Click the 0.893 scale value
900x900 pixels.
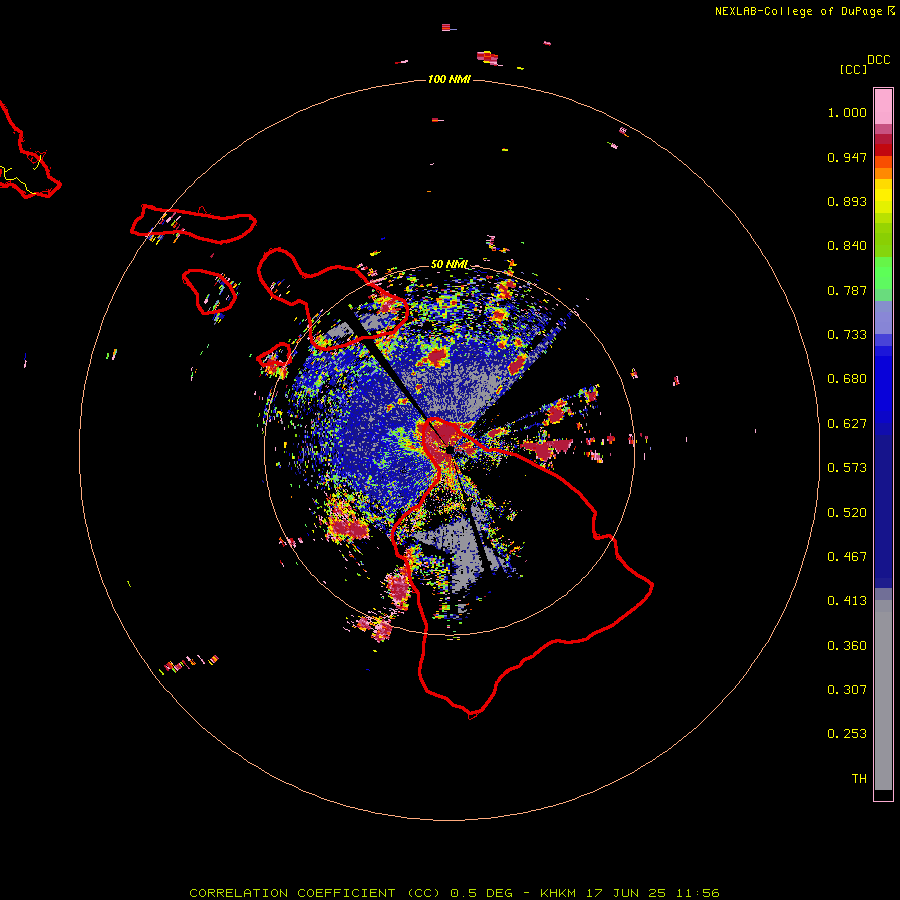pos(847,201)
